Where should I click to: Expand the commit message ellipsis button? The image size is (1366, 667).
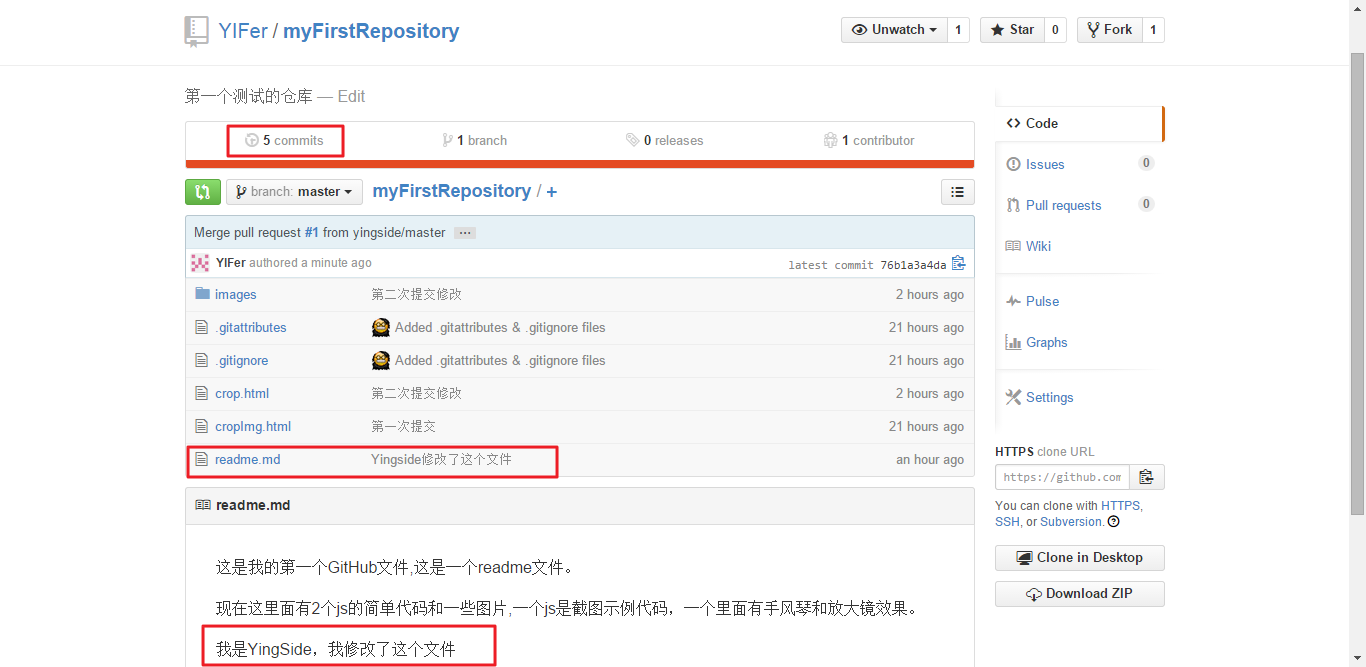[464, 233]
